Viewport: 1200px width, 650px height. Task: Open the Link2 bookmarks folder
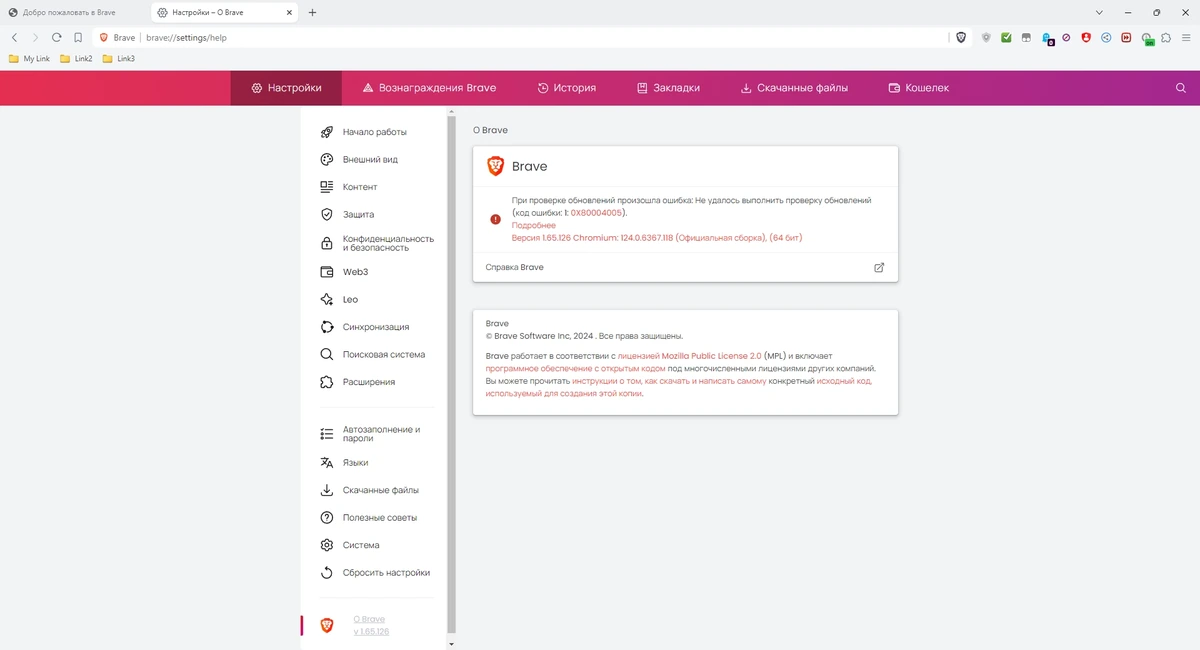pyautogui.click(x=76, y=59)
